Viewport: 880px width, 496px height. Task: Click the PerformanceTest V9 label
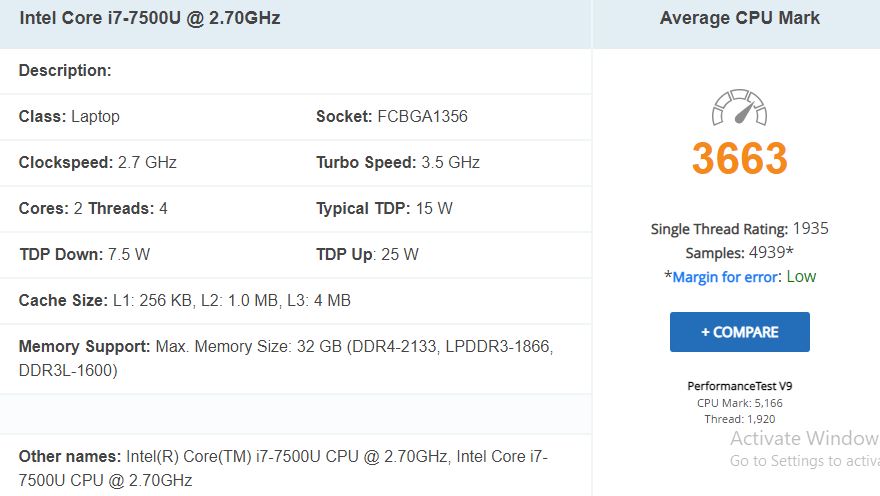(739, 386)
